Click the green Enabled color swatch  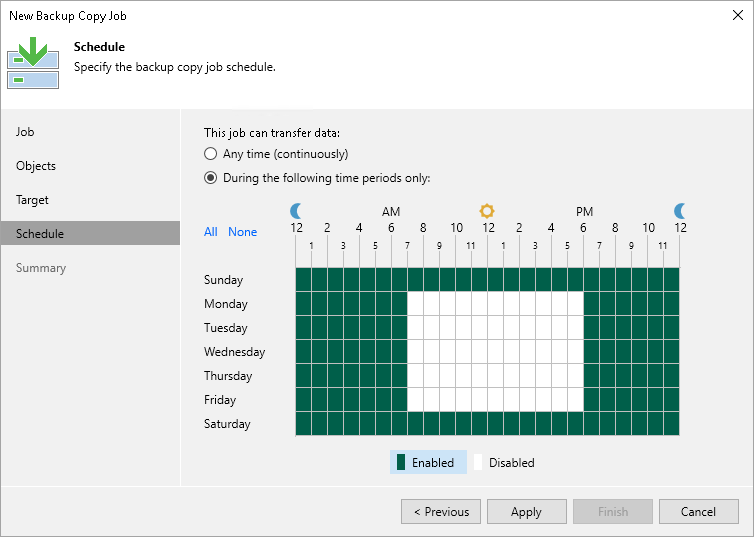tap(401, 462)
